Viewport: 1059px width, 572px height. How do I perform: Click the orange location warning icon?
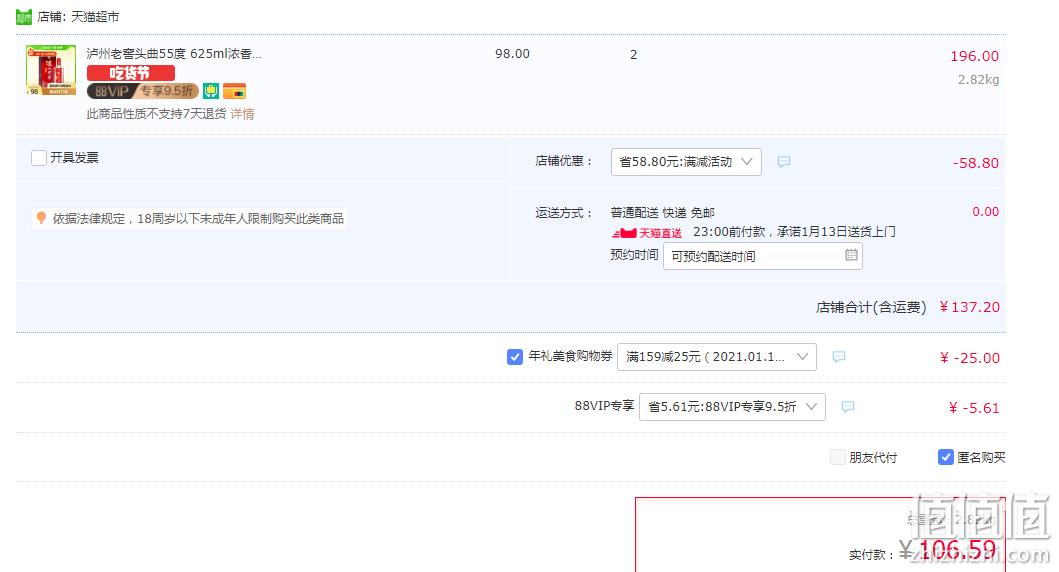[x=41, y=217]
